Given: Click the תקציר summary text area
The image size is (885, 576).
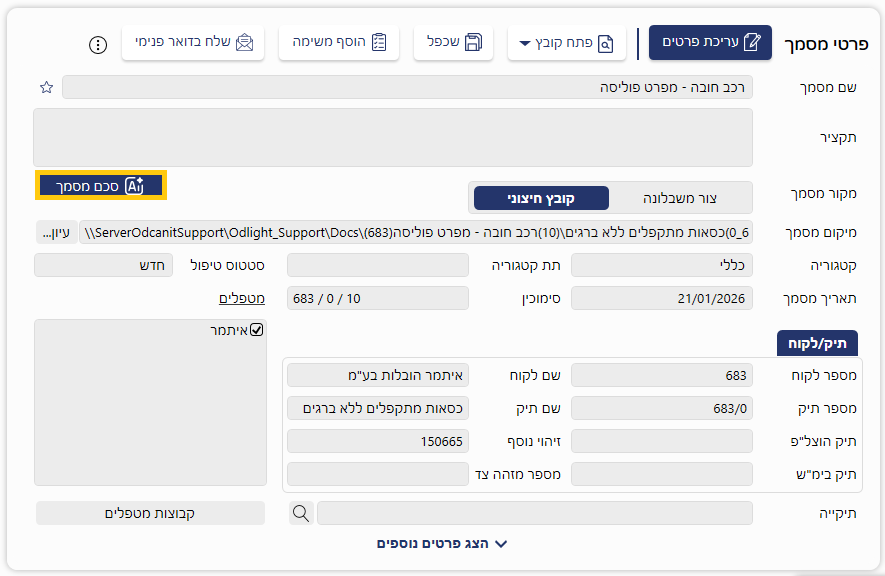Looking at the screenshot, I should point(393,137).
